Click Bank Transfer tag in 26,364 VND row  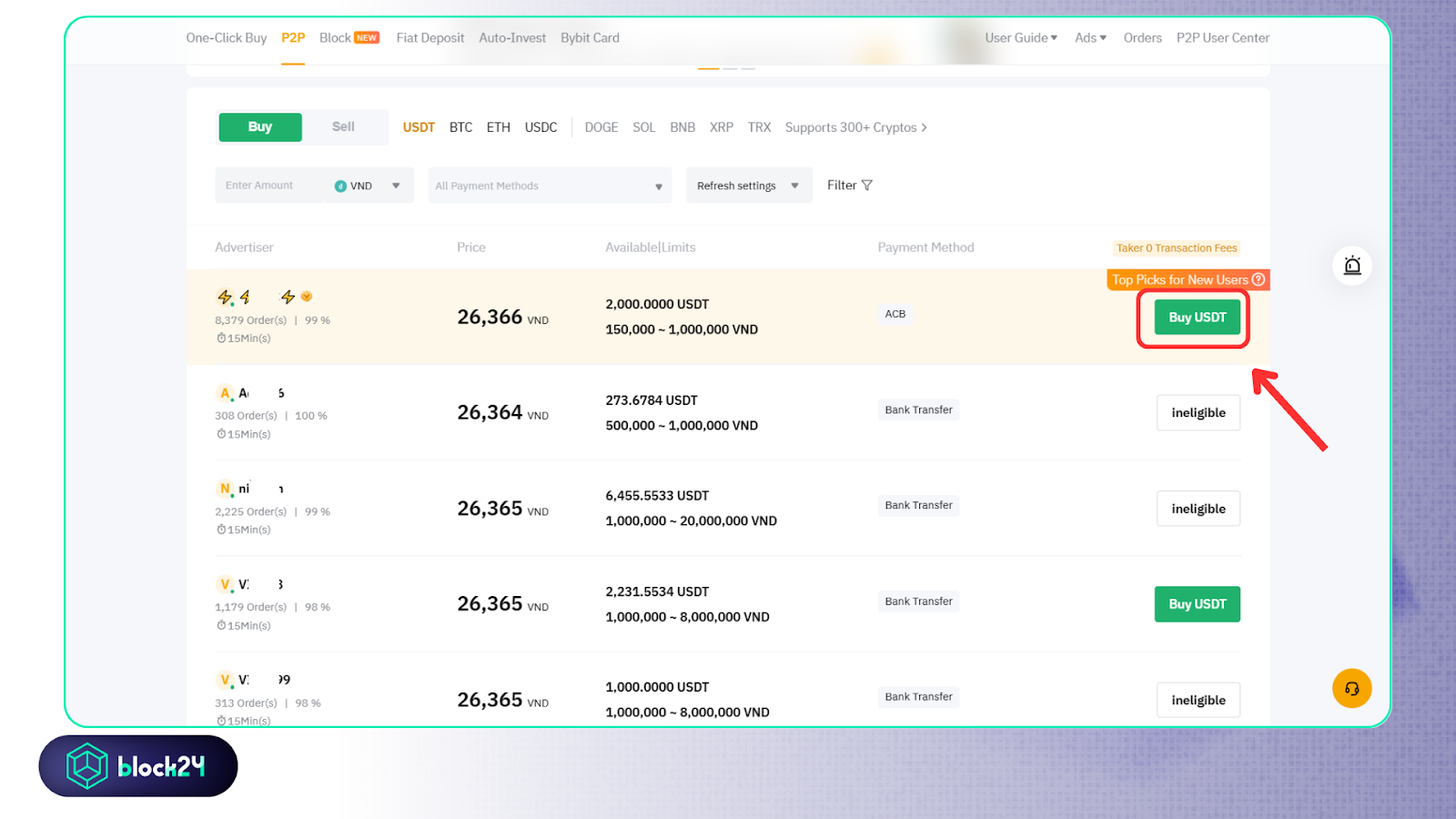point(918,410)
